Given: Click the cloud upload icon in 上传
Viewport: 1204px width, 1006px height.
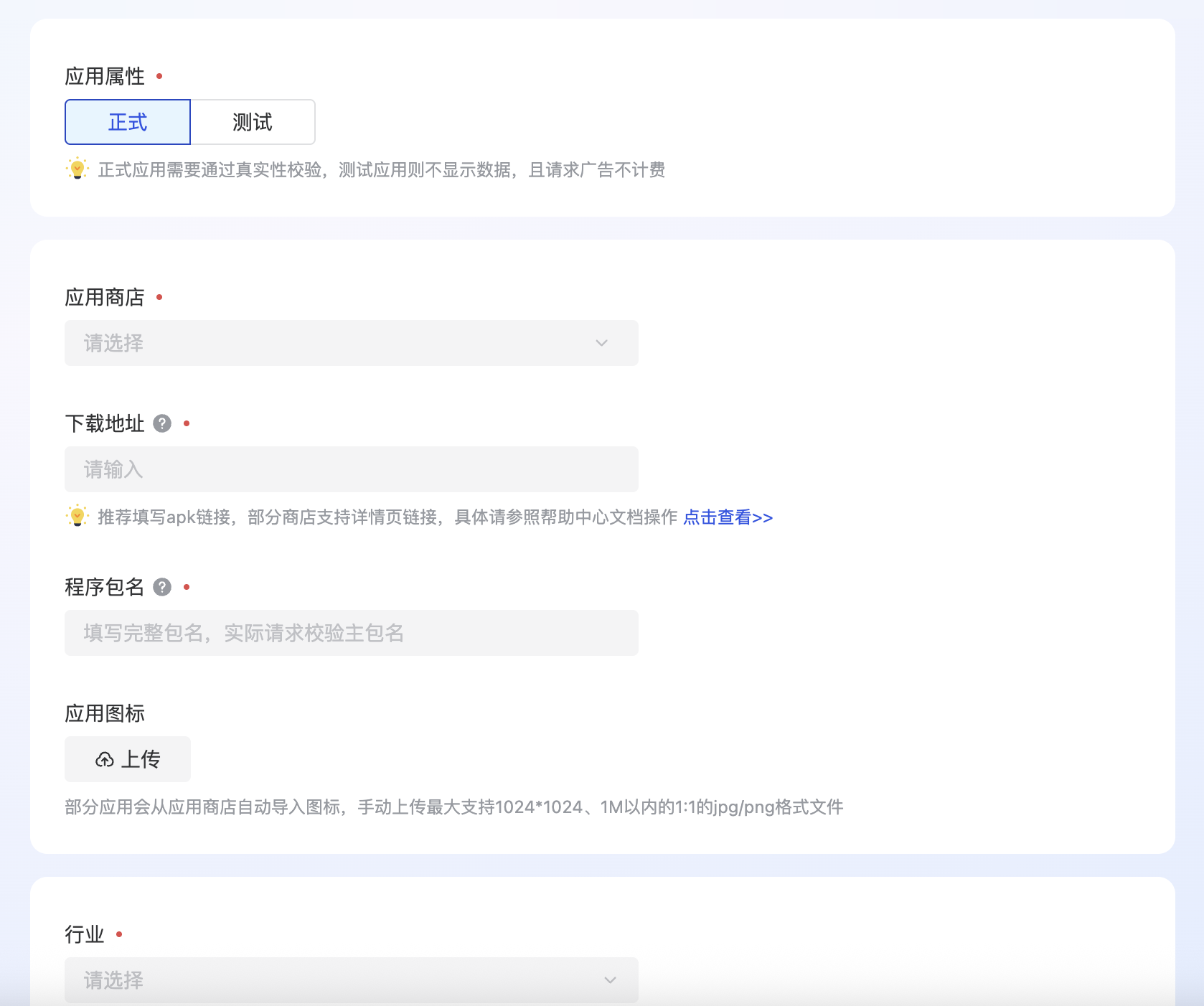Looking at the screenshot, I should (x=105, y=759).
